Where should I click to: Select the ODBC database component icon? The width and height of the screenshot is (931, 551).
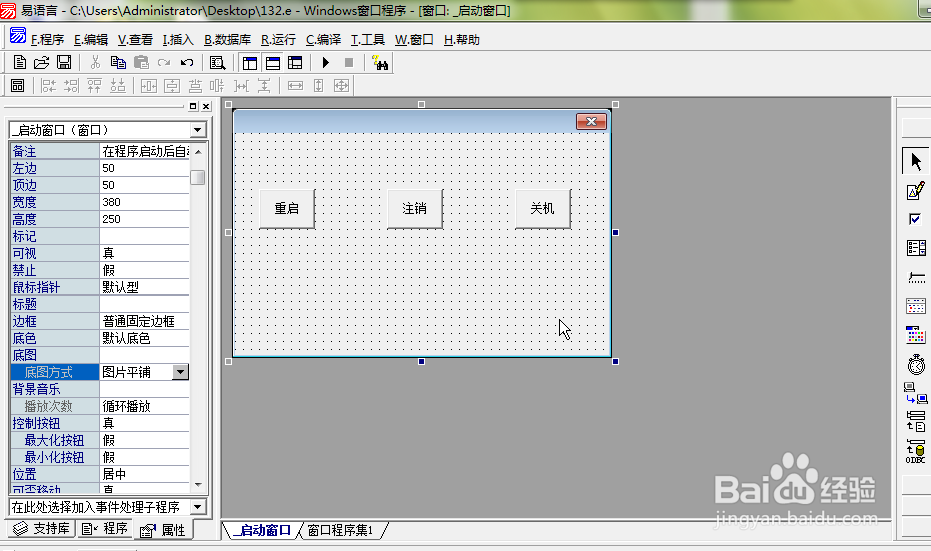coord(916,451)
